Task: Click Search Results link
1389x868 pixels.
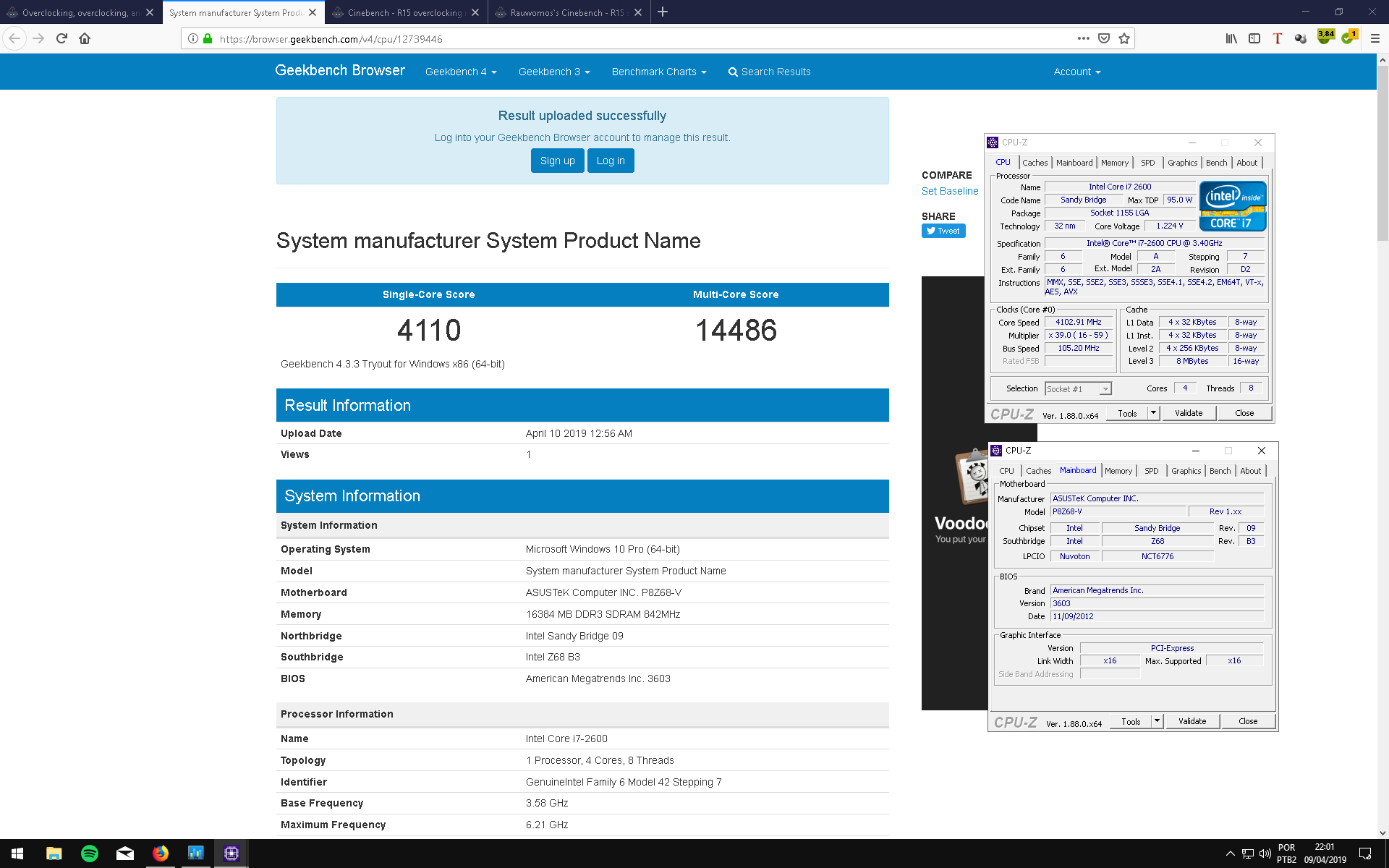Action: 769,72
